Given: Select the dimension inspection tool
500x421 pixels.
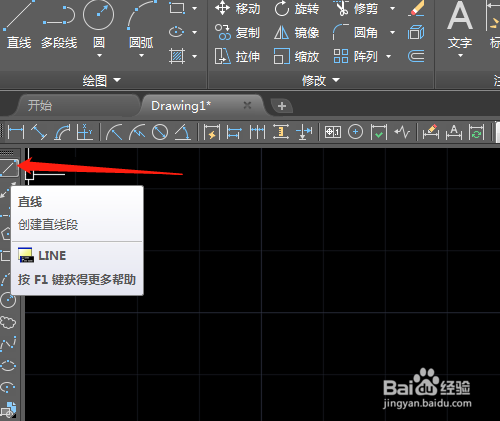Looking at the screenshot, I should coord(379,132).
